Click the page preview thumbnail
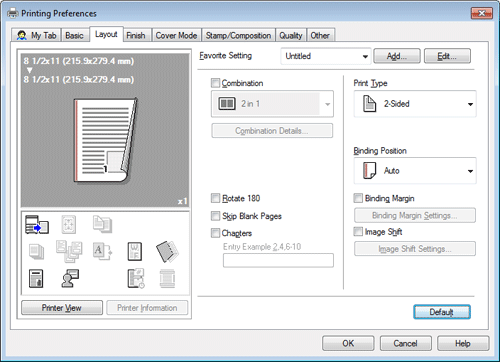The height and width of the screenshot is (362, 500). click(105, 141)
